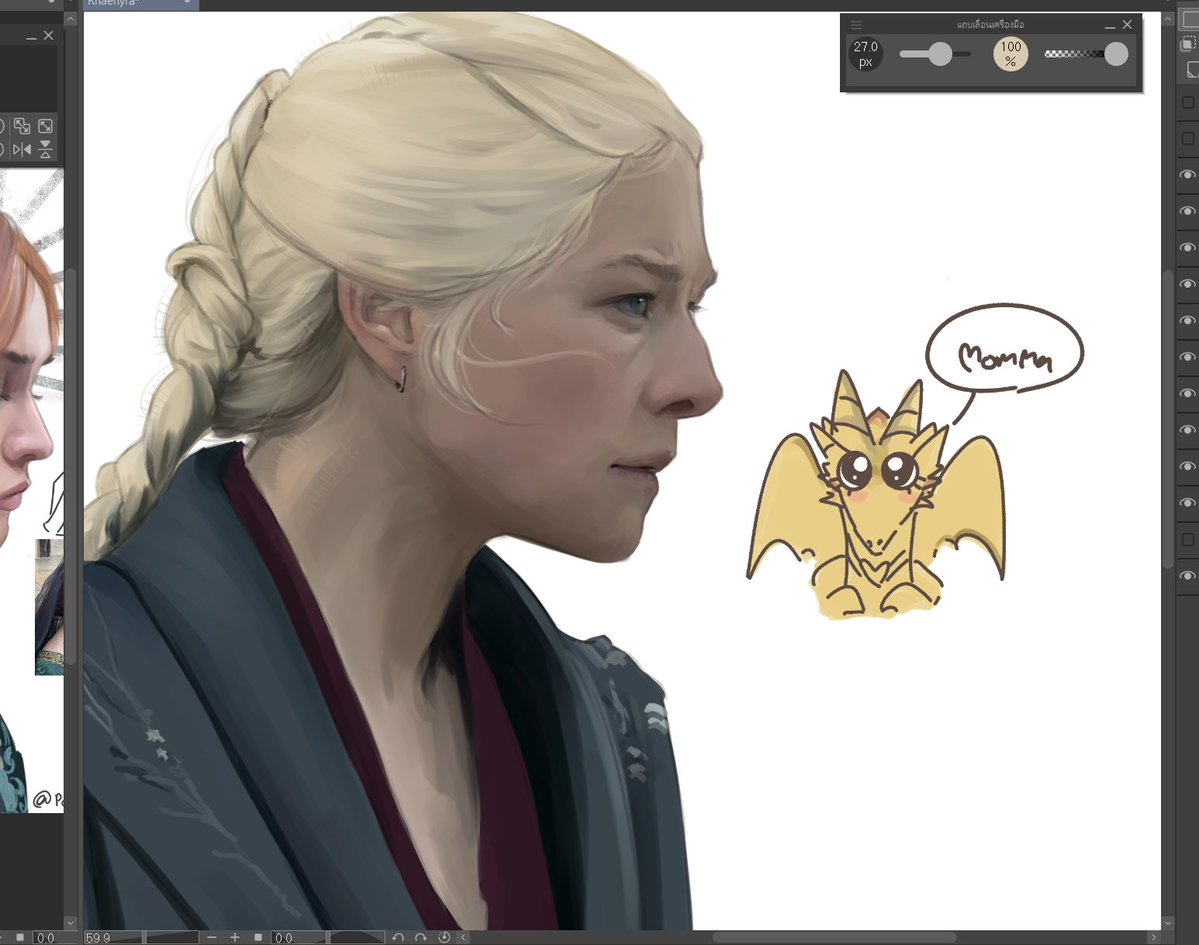The height and width of the screenshot is (945, 1199).
Task: Rotate the canvas left
Action: [x=398, y=937]
